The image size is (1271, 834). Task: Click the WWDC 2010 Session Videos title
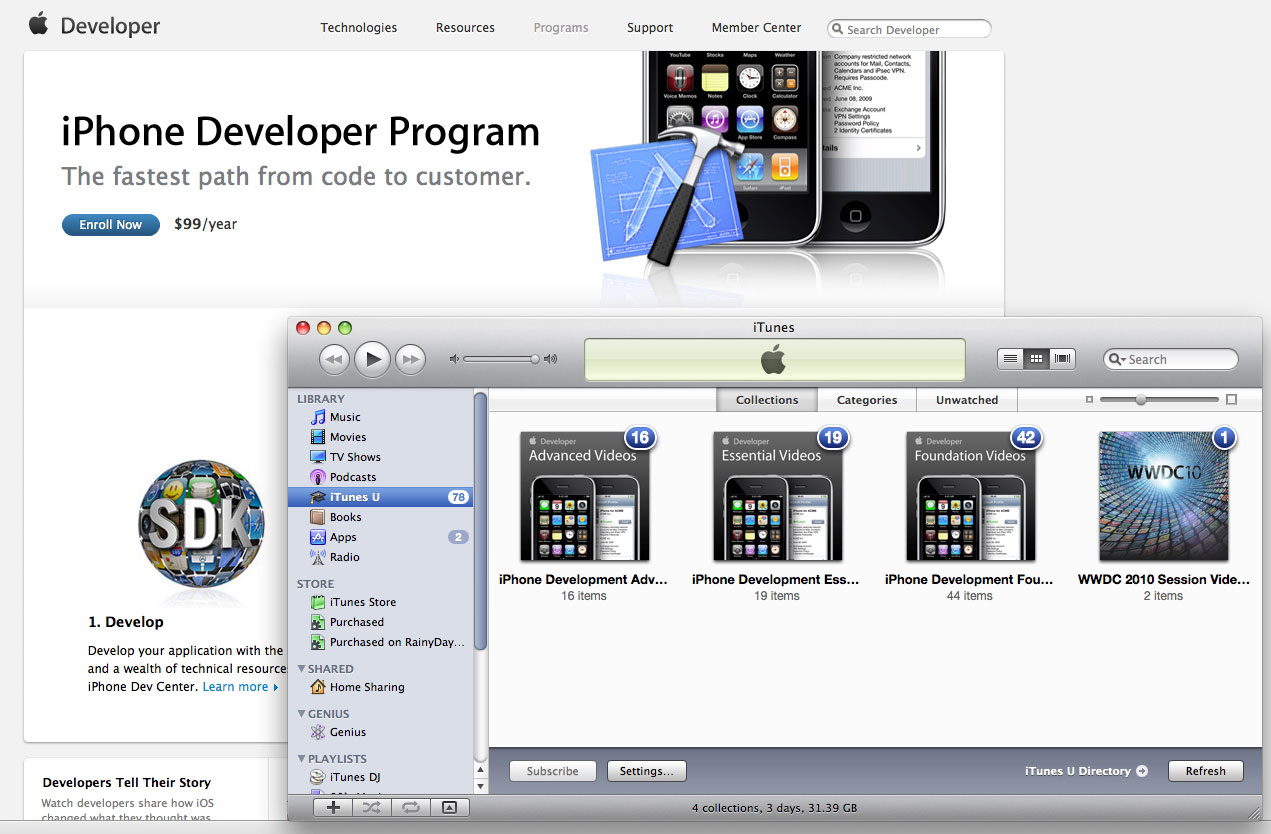[x=1164, y=579]
